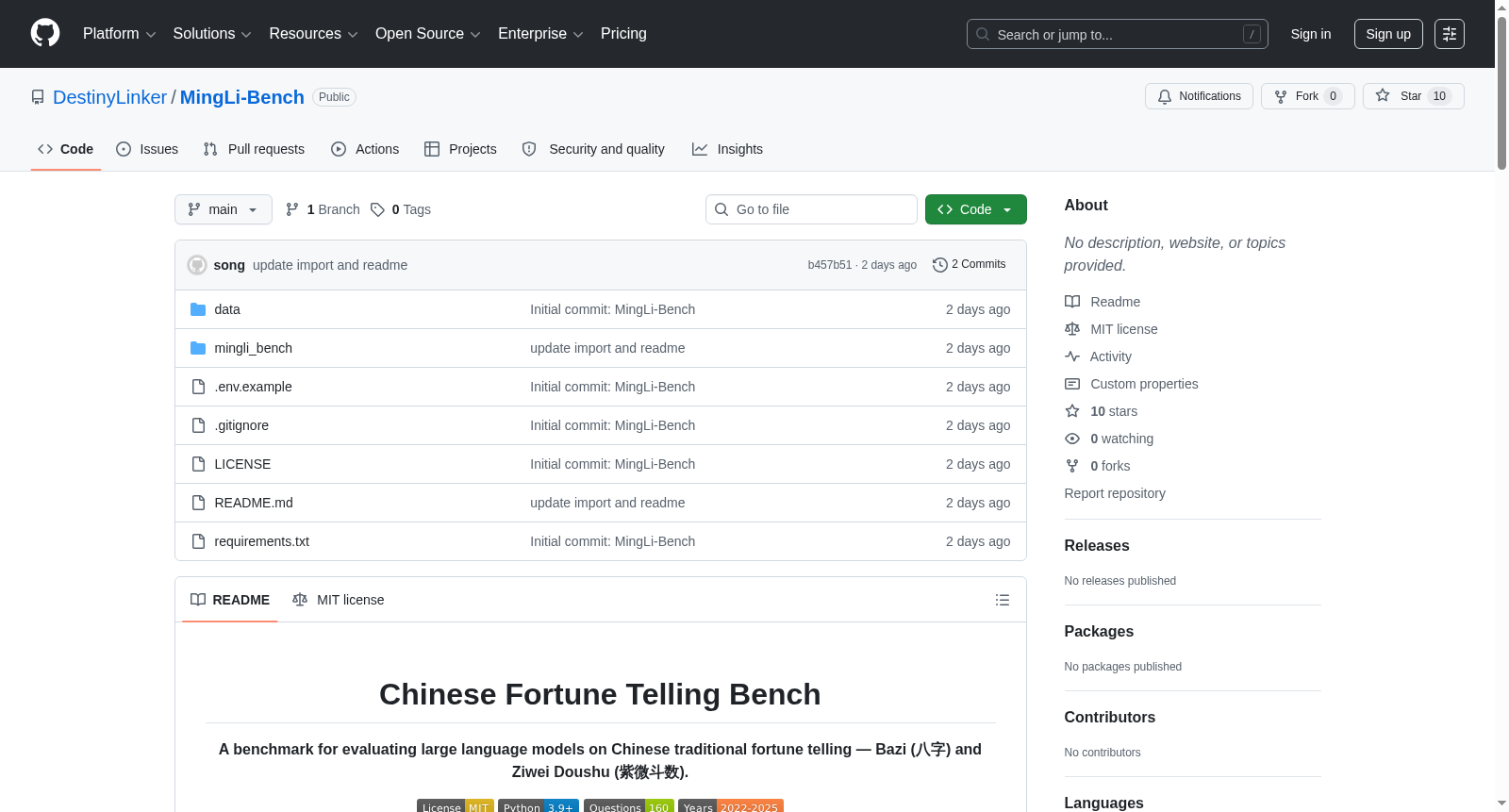The width and height of the screenshot is (1509, 812).
Task: Expand the Resources menu
Action: tap(313, 34)
